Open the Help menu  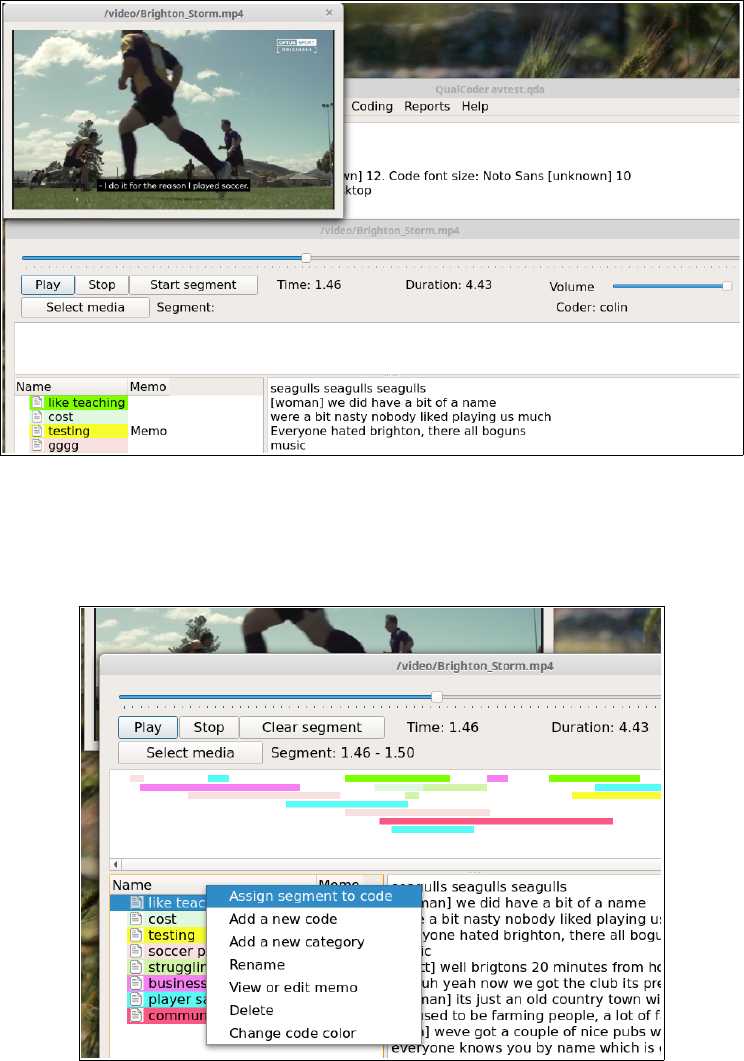[x=475, y=106]
